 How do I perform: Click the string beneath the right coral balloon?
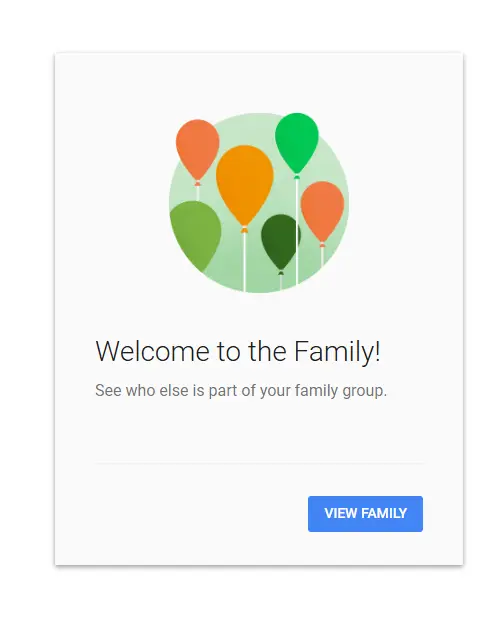[322, 257]
